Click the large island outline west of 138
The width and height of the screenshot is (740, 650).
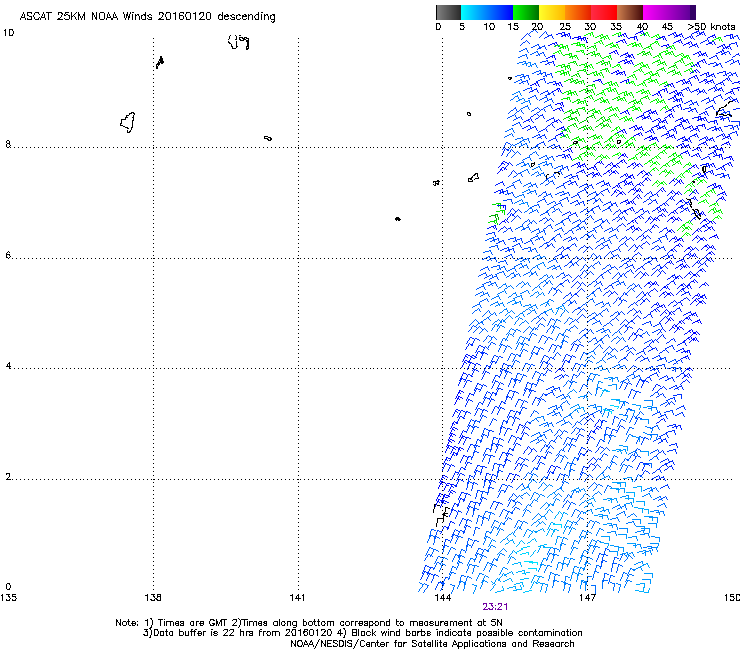tap(128, 122)
